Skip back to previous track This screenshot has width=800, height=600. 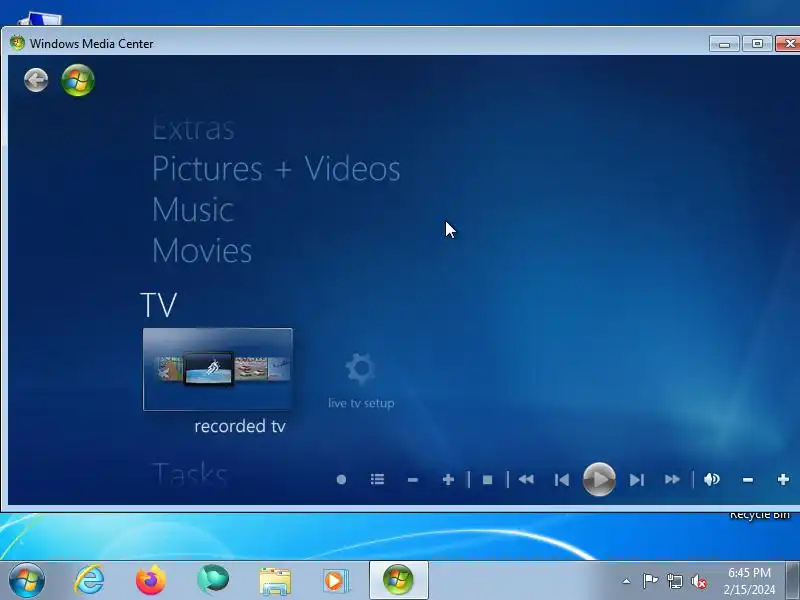(562, 480)
